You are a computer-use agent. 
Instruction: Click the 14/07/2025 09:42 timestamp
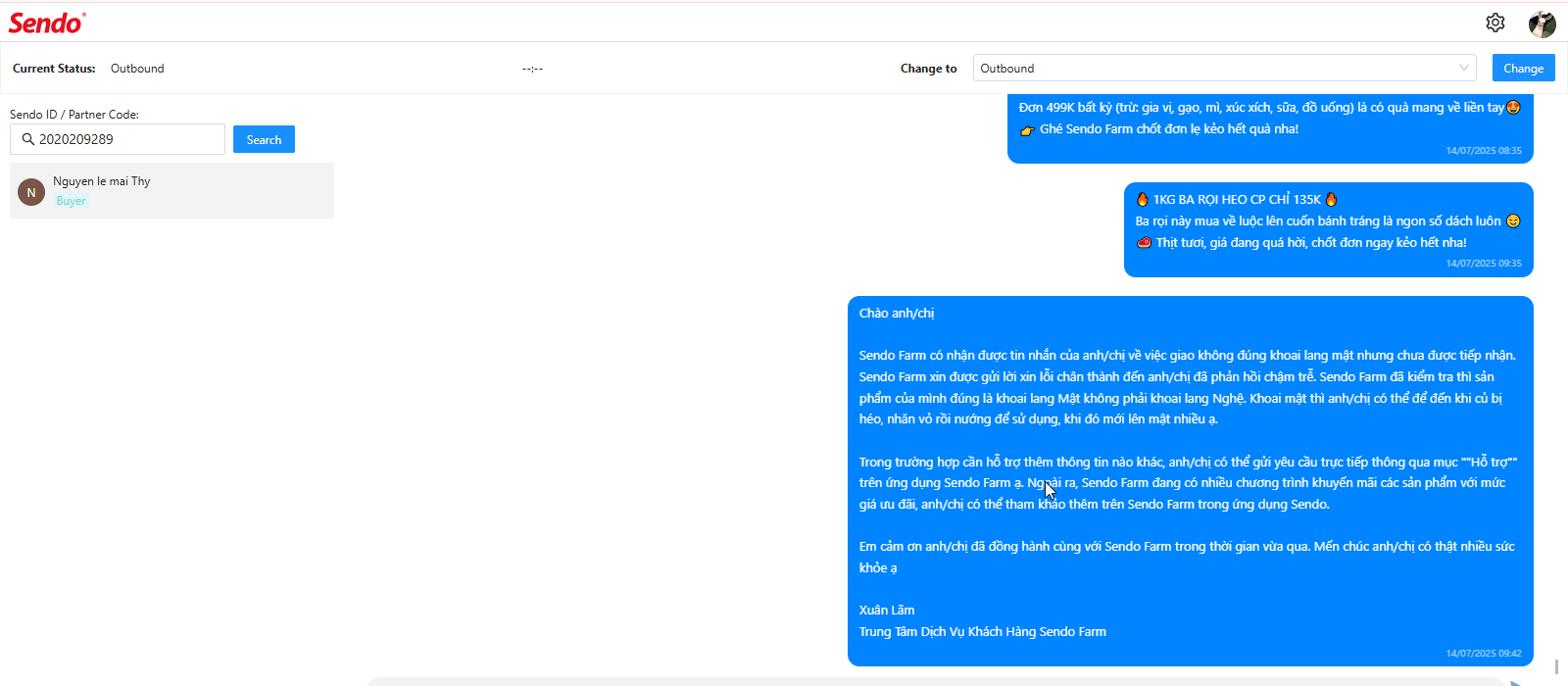pyautogui.click(x=1484, y=654)
